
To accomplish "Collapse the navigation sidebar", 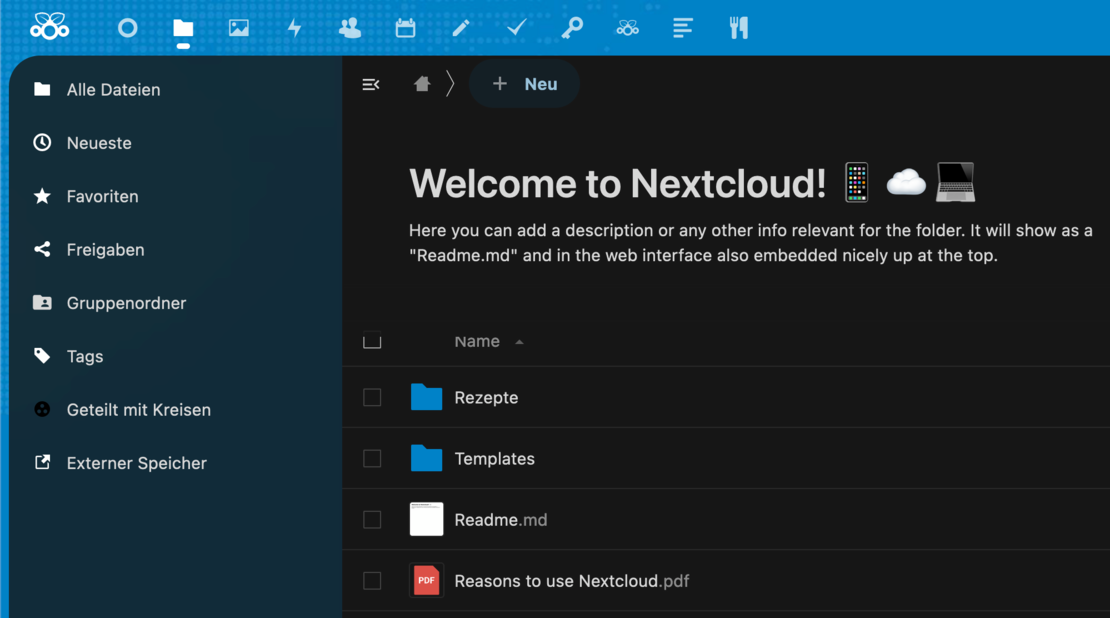I will [x=371, y=84].
